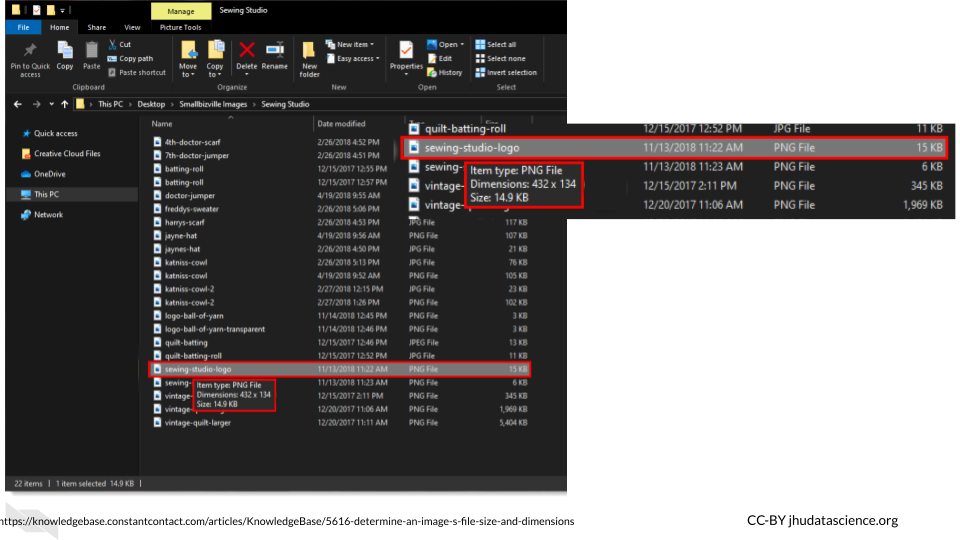Switch to the Home tab
Image resolution: width=960 pixels, height=540 pixels.
point(59,28)
